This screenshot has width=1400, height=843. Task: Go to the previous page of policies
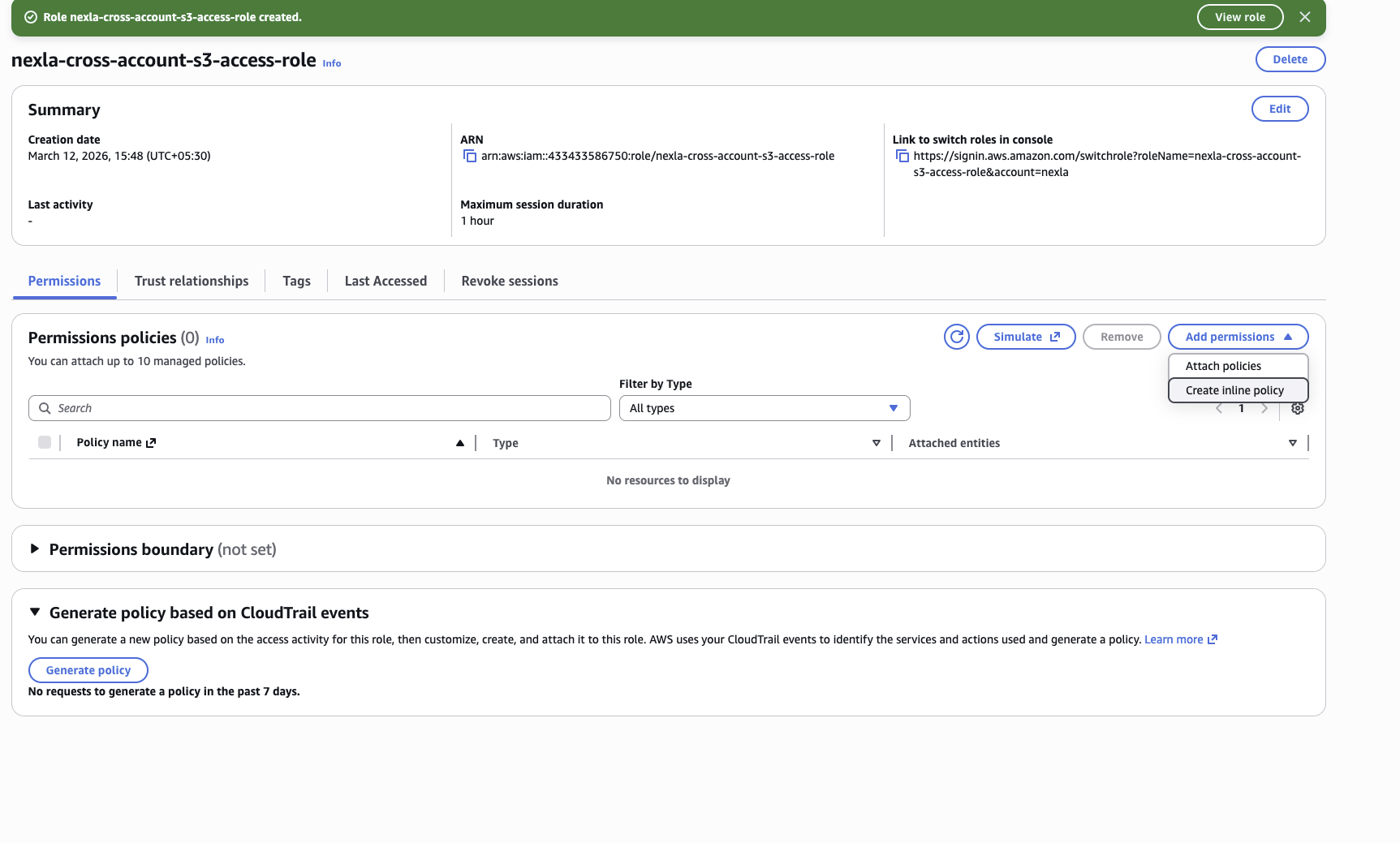[1218, 408]
